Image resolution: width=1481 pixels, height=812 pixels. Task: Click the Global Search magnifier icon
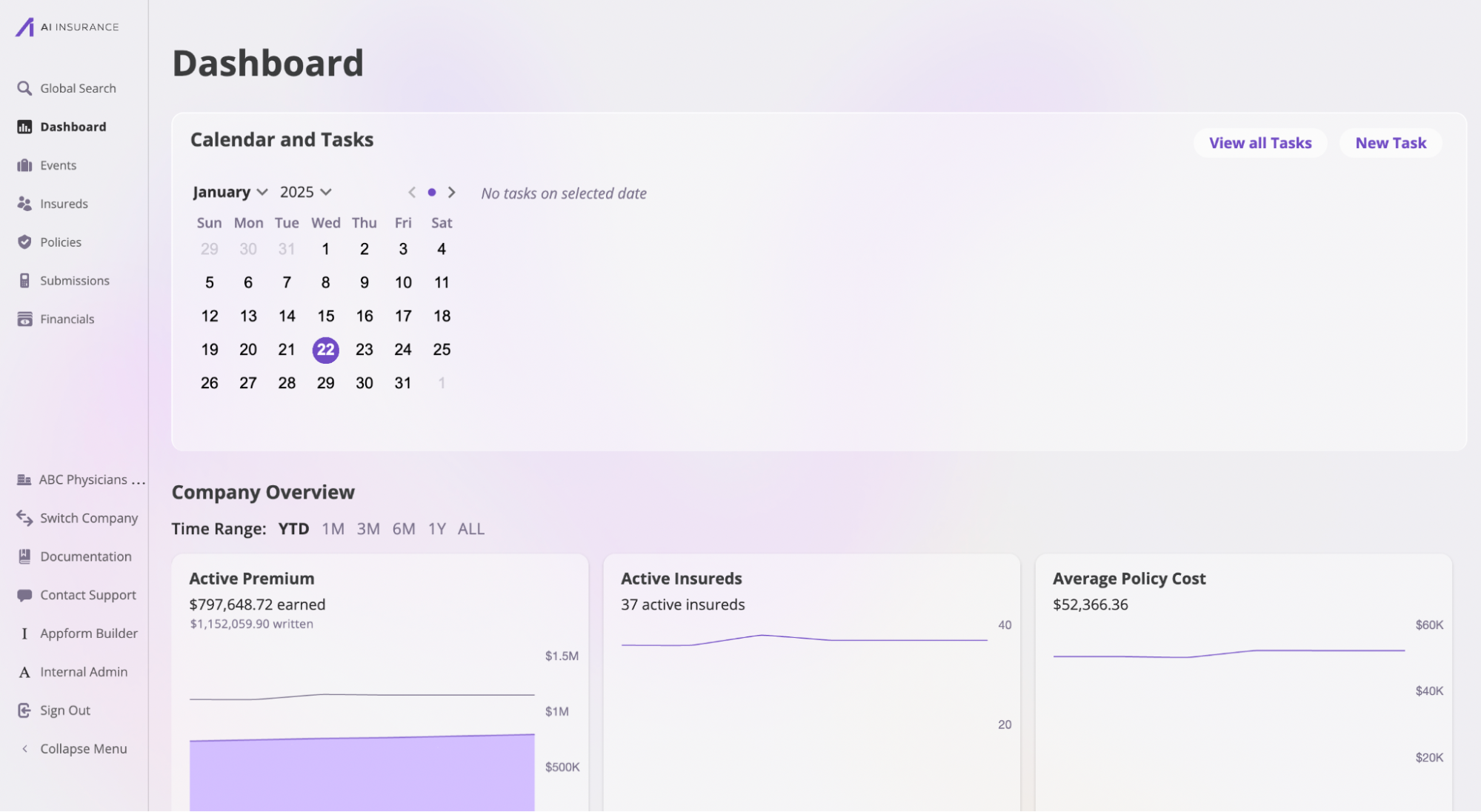[x=24, y=88]
